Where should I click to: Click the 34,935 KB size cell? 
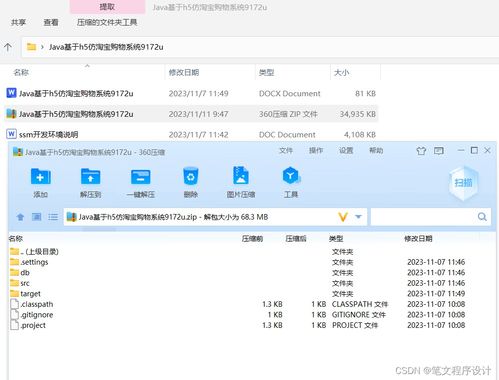click(358, 114)
